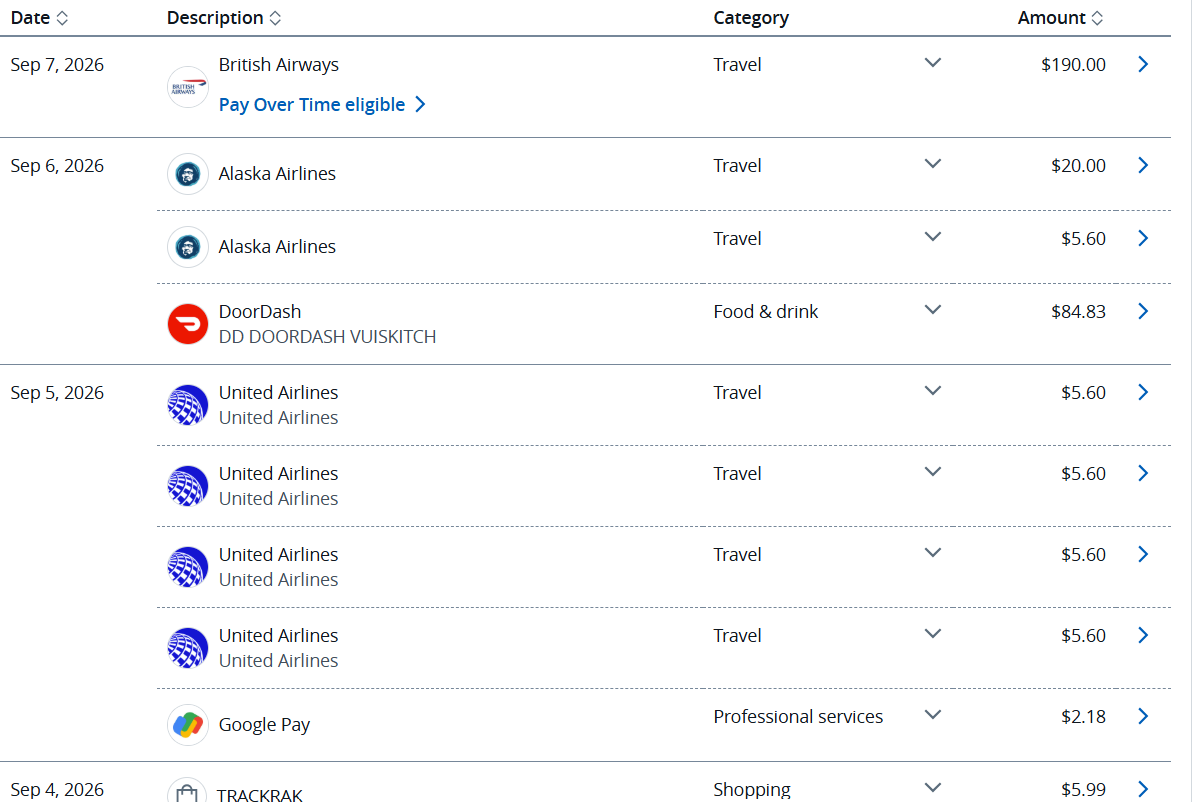The height and width of the screenshot is (802, 1192).
Task: Click the Google Pay merchant logo
Action: click(188, 724)
